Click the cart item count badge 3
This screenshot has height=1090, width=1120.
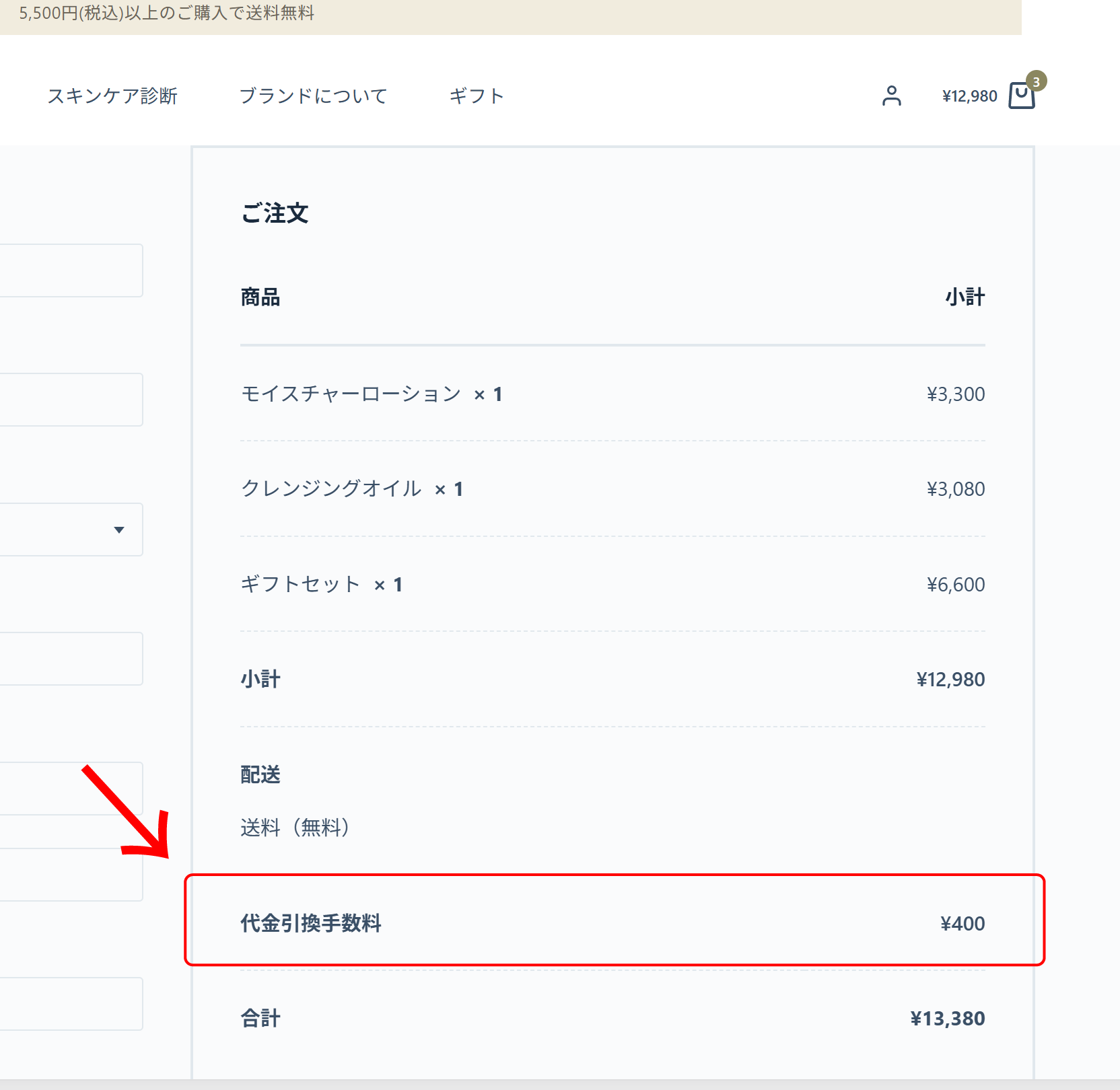pyautogui.click(x=1037, y=81)
